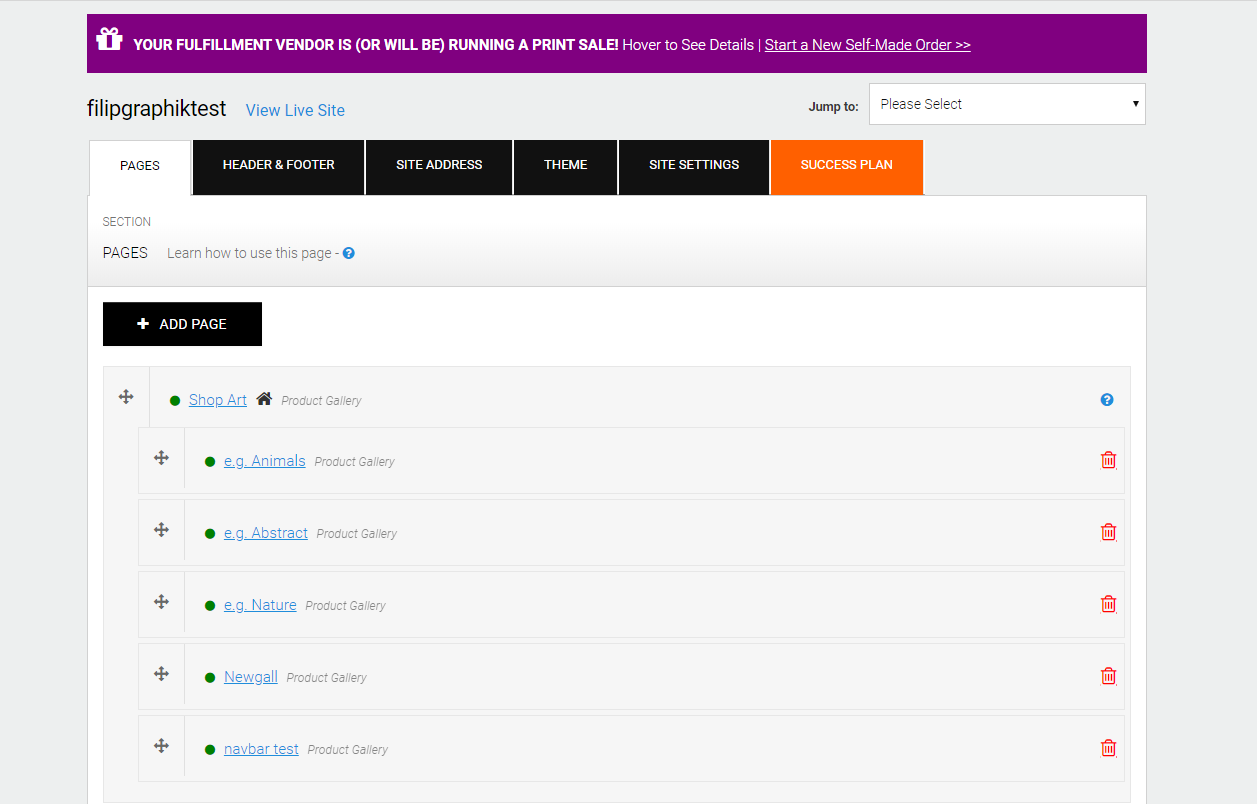
Task: Open View Live Site link
Action: (x=295, y=110)
